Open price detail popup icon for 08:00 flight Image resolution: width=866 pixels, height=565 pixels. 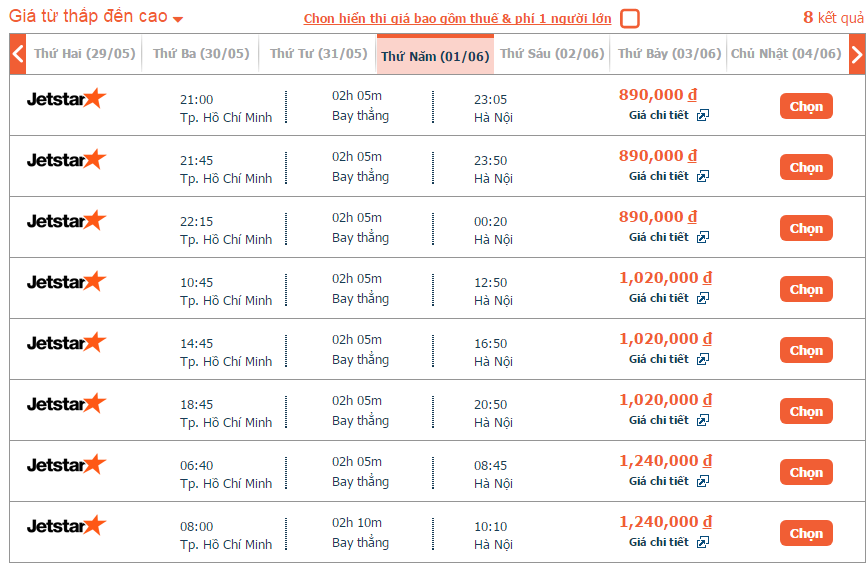click(703, 543)
